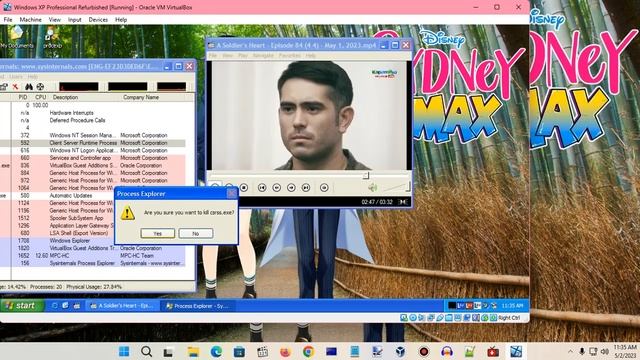This screenshot has height=360, width=640.
Task: Stop video playback in media player
Action: tap(244, 187)
